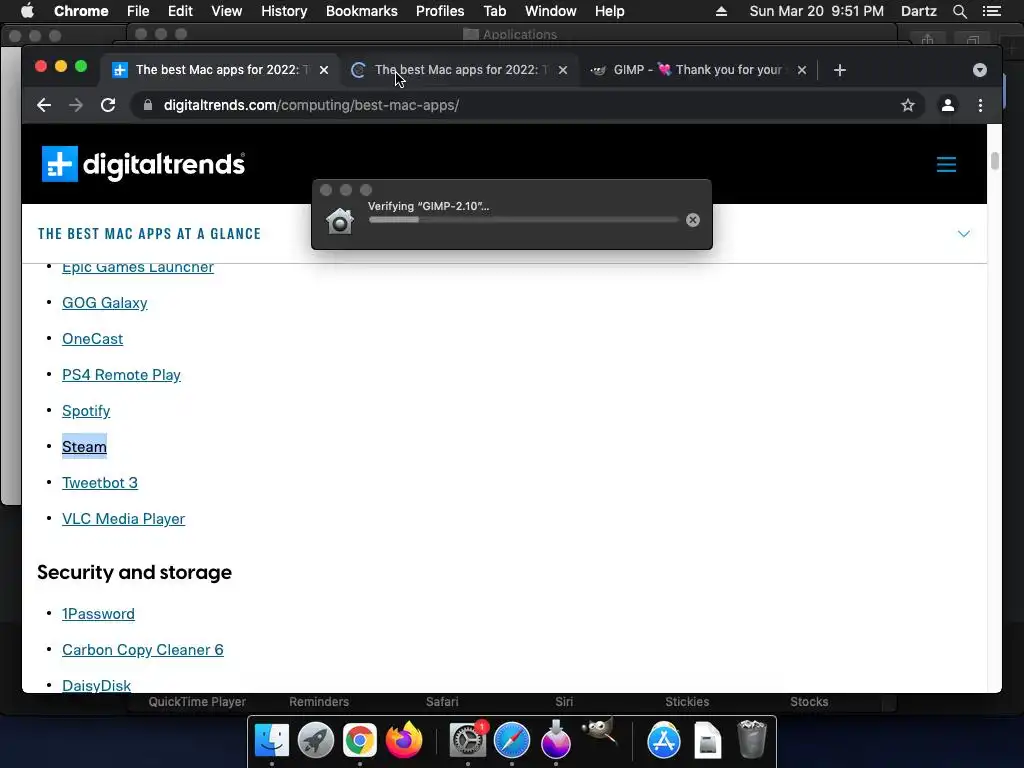The width and height of the screenshot is (1024, 768).
Task: Expand the Best Mac Apps at a Glance section
Action: click(x=963, y=234)
